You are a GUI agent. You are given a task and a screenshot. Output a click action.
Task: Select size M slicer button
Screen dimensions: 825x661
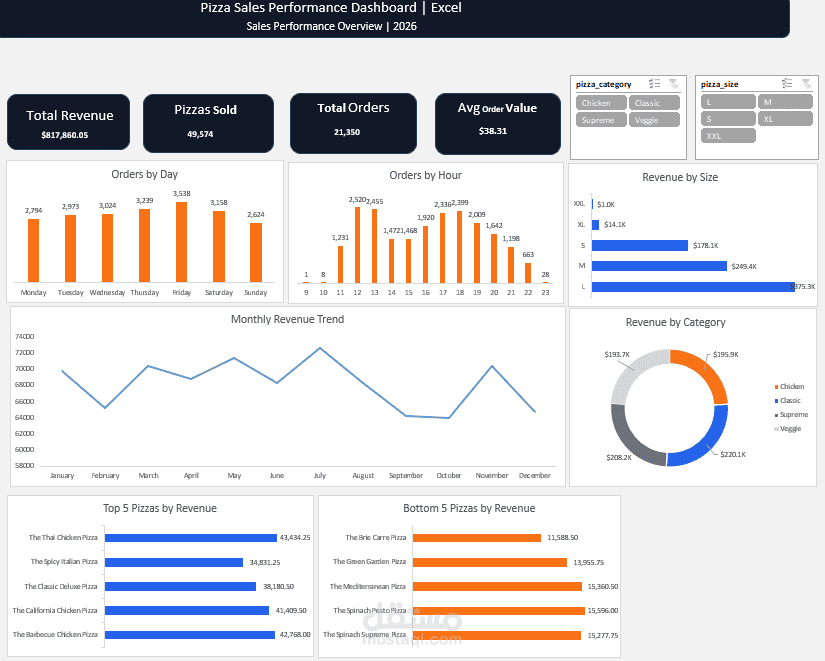(x=785, y=102)
